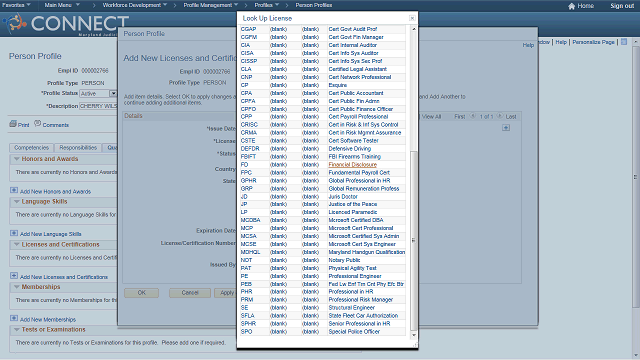Select FBI Firearms Training license
Screen dimensions: 640x360
354,156
